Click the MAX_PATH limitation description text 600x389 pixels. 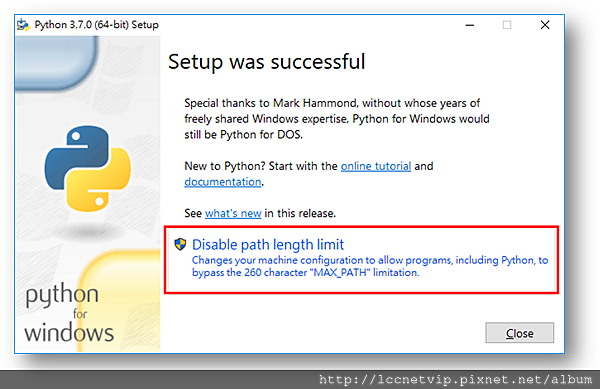click(x=370, y=266)
